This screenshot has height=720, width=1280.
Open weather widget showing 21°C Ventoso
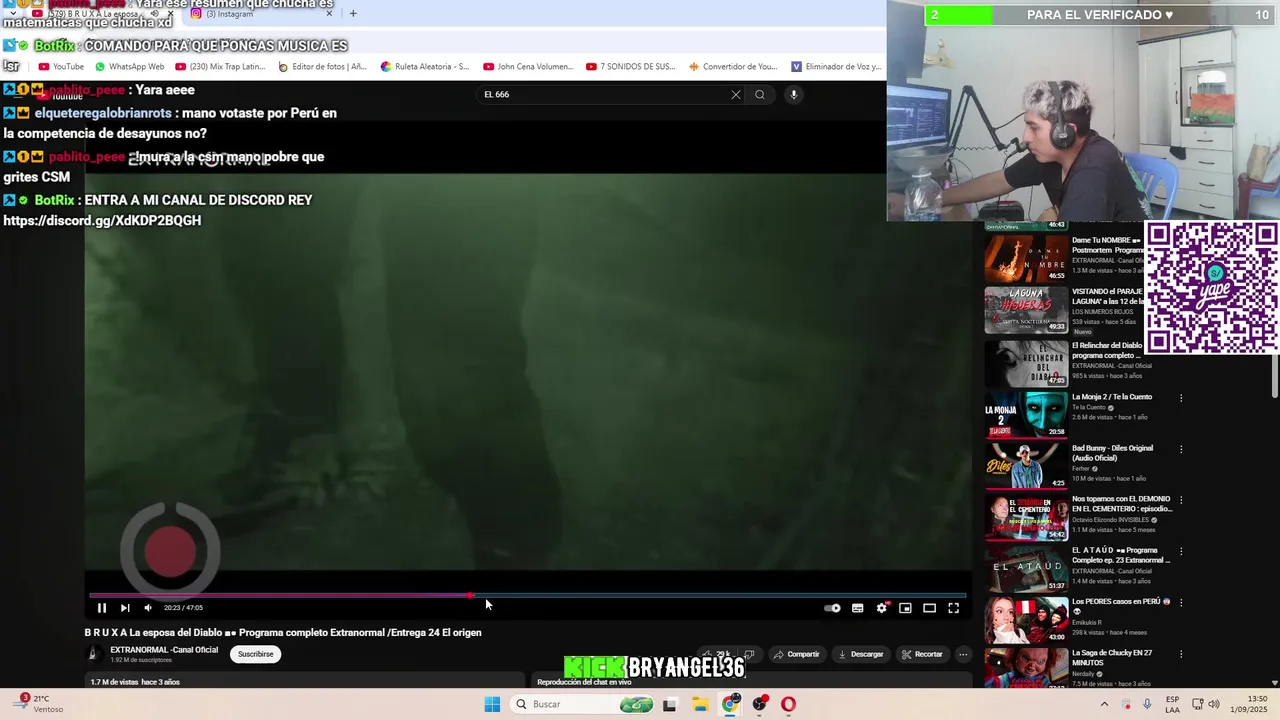coord(38,704)
